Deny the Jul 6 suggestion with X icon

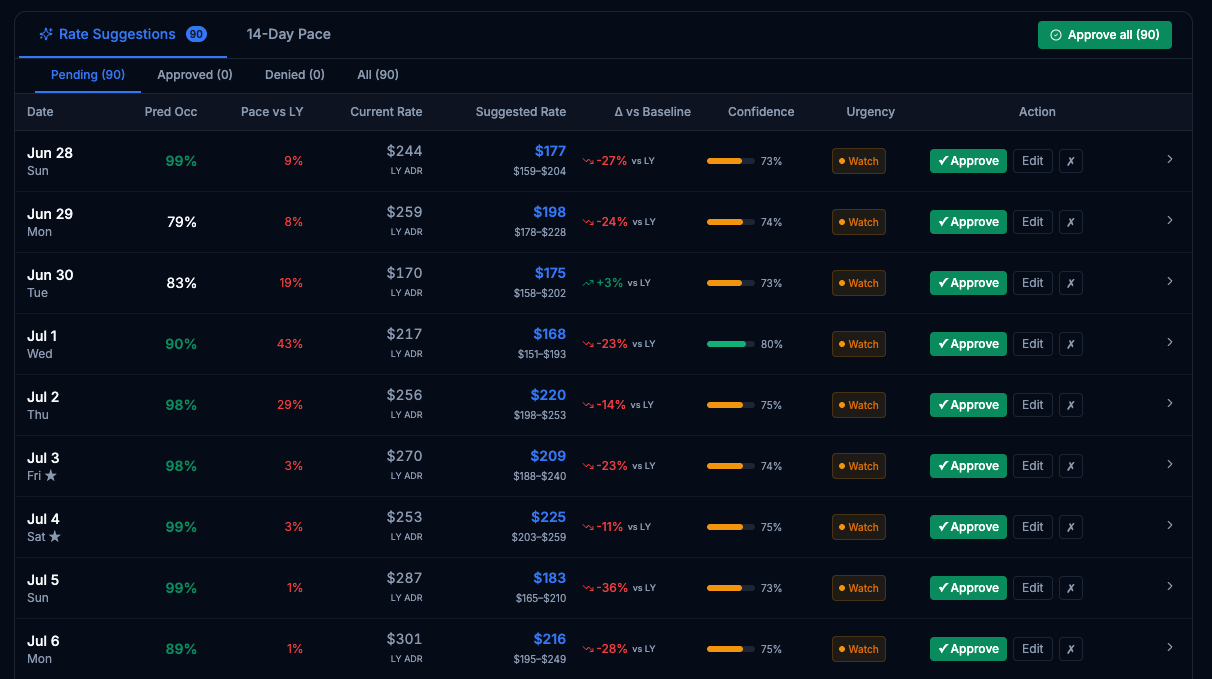pos(1070,649)
